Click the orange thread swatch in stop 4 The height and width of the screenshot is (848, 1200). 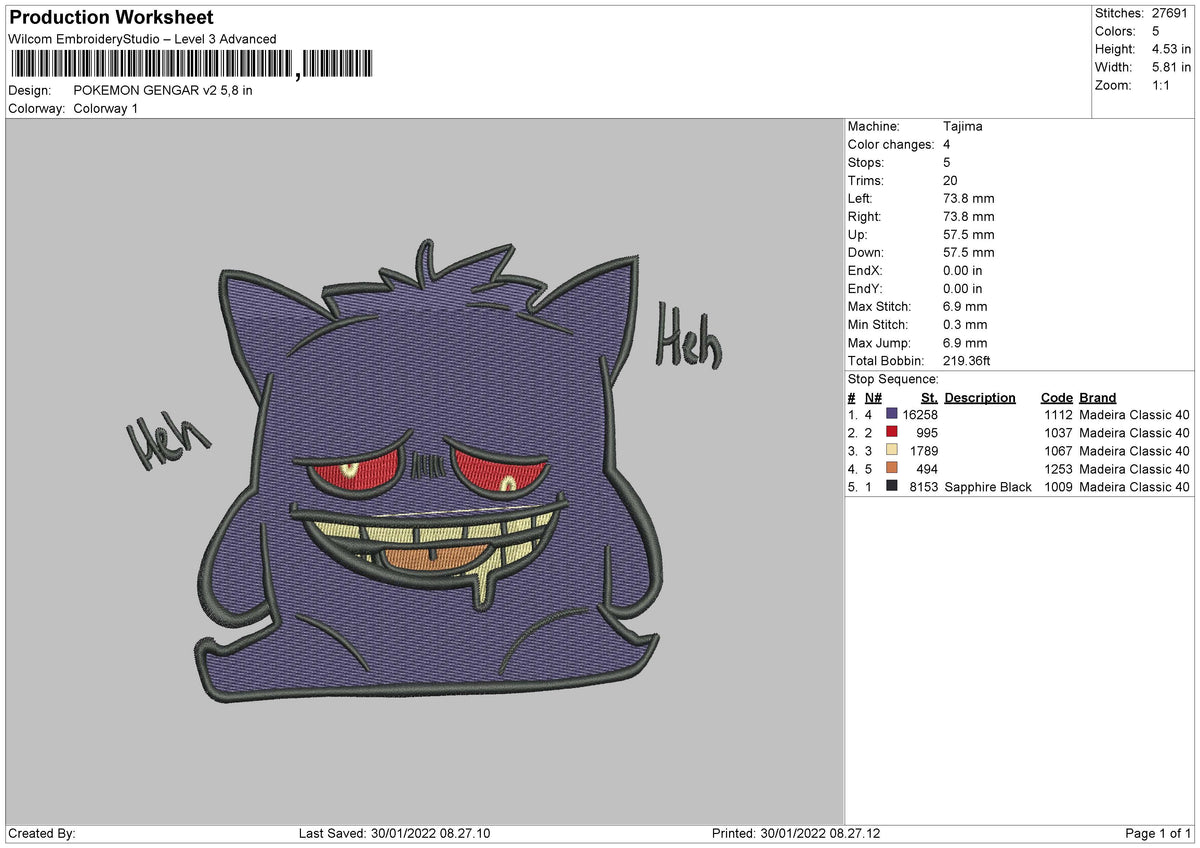click(892, 469)
